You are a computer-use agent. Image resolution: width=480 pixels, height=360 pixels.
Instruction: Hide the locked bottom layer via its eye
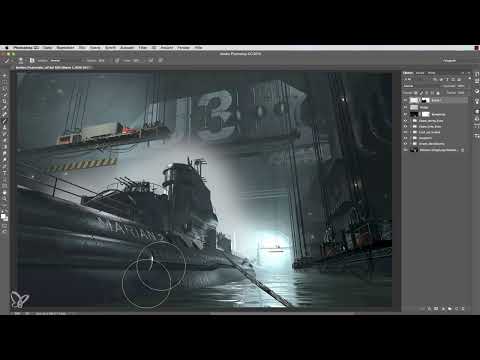pos(405,150)
